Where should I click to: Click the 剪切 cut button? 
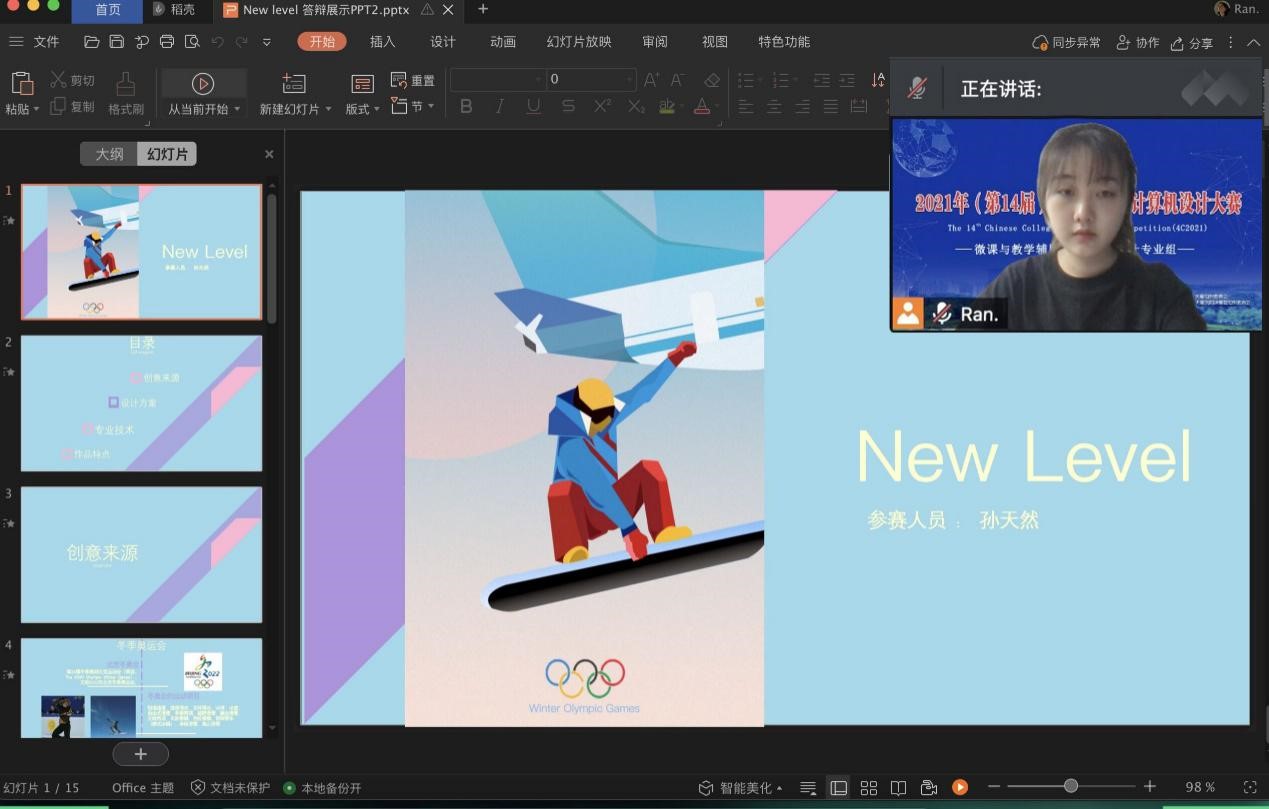click(x=72, y=80)
